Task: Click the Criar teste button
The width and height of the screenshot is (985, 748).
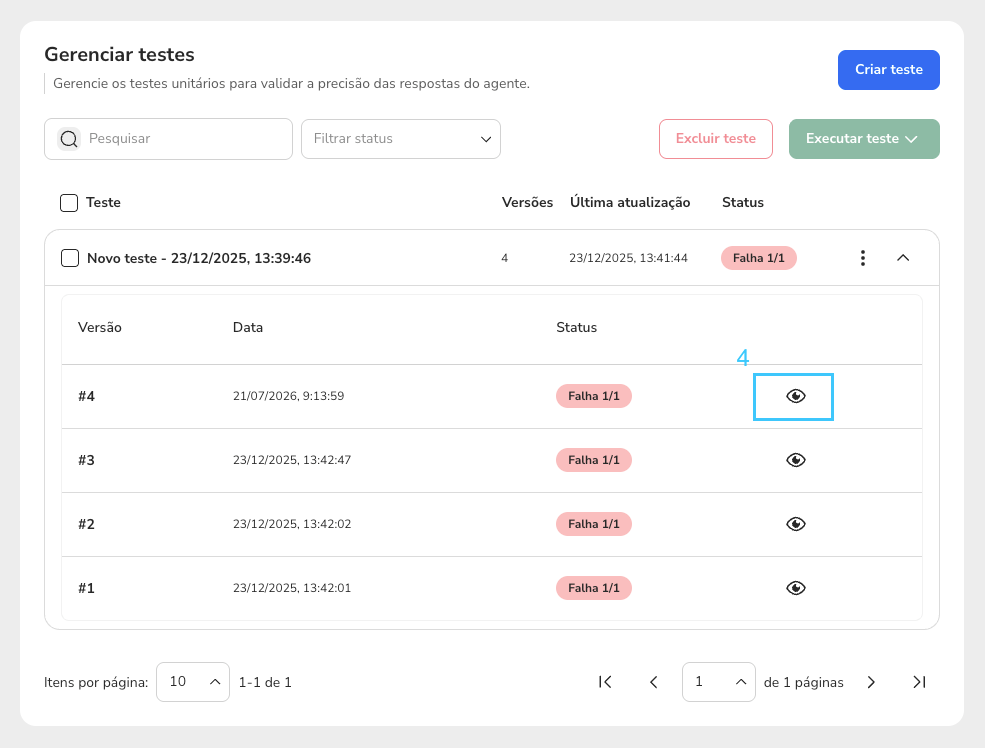Action: (x=889, y=70)
